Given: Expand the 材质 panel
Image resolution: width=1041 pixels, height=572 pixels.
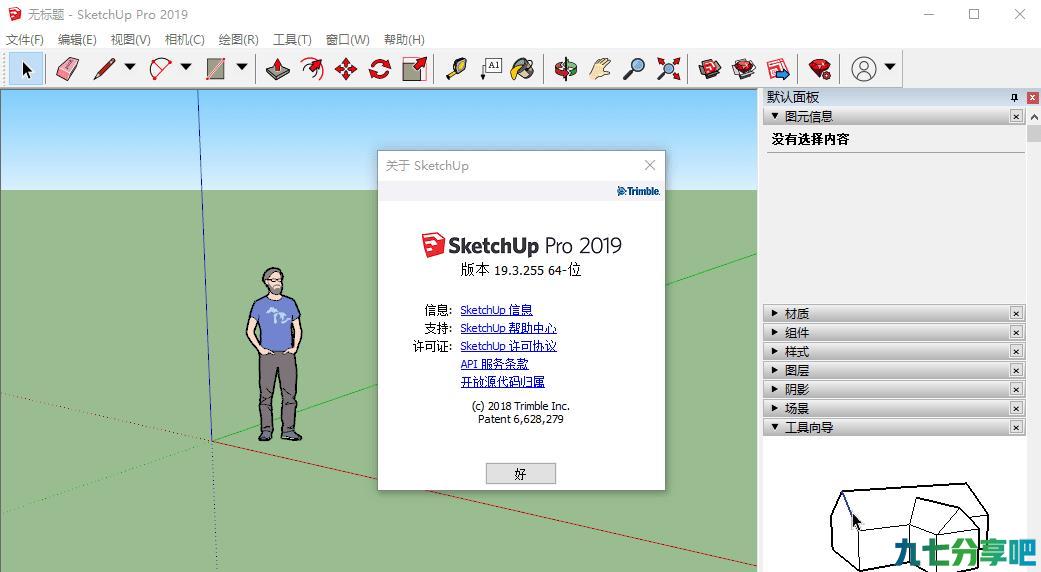Looking at the screenshot, I should (x=774, y=313).
